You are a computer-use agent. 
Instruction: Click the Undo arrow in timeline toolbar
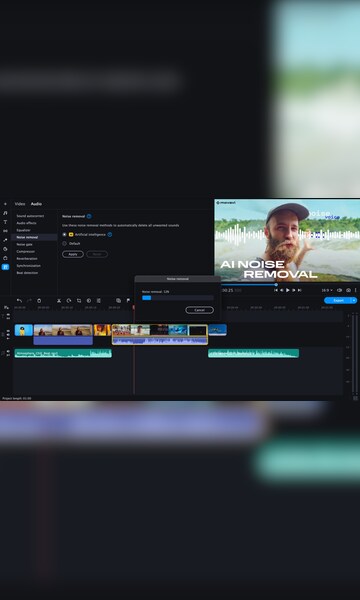pyautogui.click(x=19, y=301)
